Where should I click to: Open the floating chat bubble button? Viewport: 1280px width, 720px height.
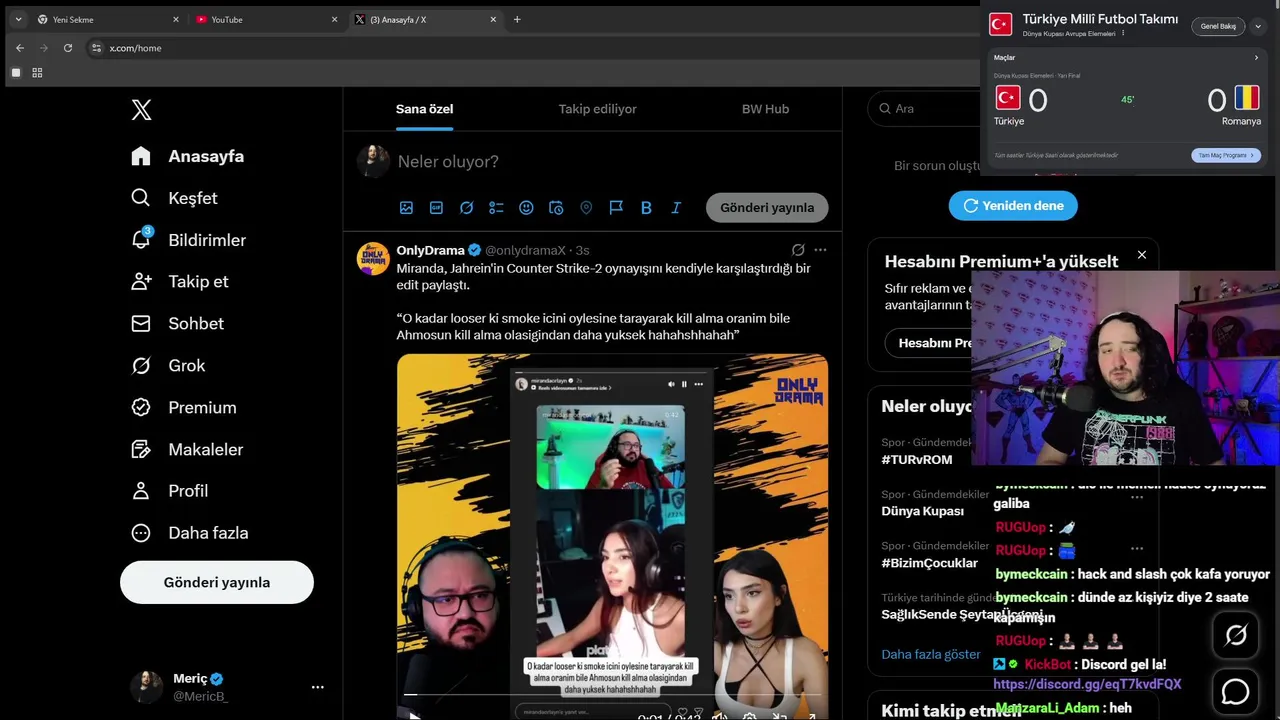[x=1236, y=692]
